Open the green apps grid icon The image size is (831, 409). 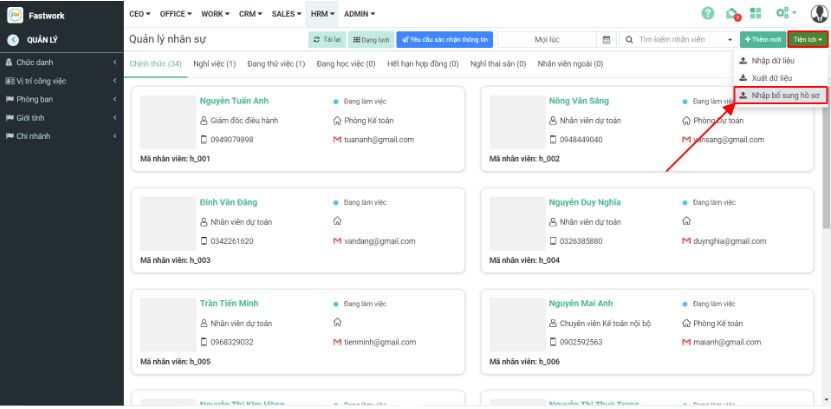[x=755, y=14]
